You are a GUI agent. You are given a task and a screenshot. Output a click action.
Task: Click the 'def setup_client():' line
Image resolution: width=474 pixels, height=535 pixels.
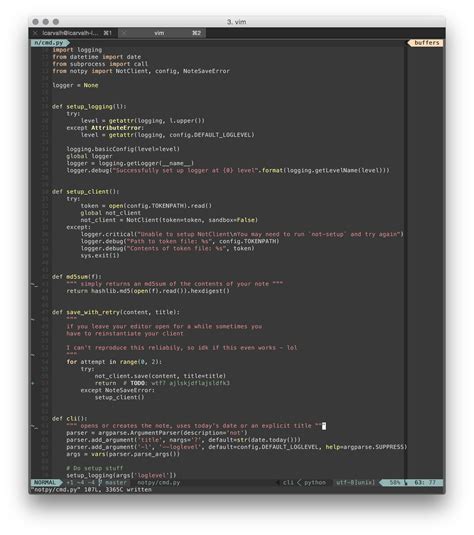pyautogui.click(x=86, y=192)
